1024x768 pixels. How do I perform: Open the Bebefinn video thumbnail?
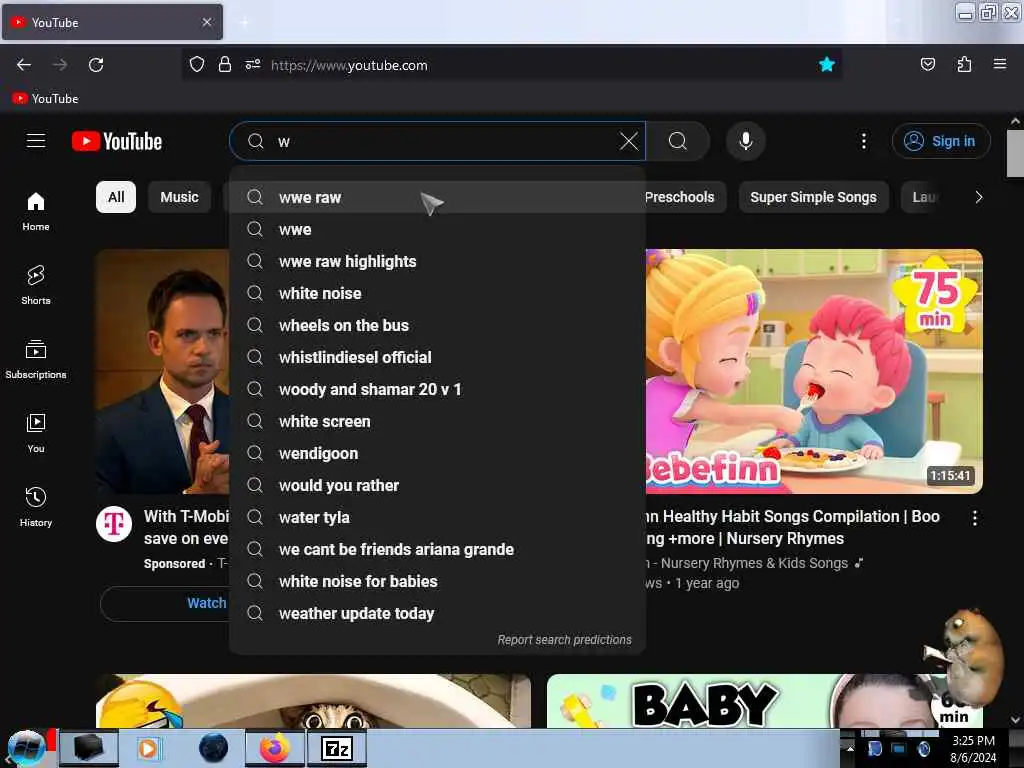coord(814,371)
